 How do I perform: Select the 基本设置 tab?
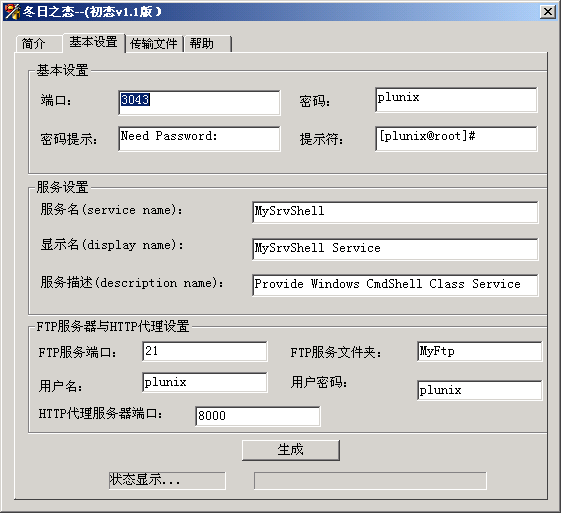(94, 42)
